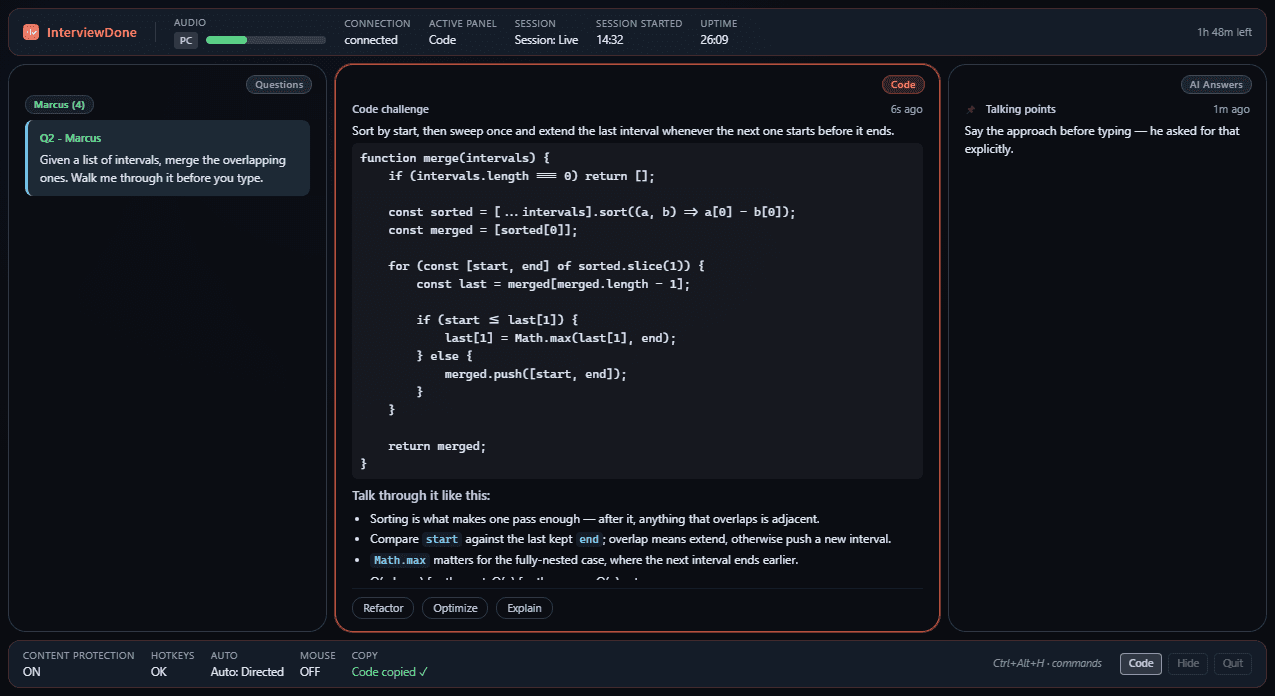Click the "Code challenge" heading

point(390,109)
